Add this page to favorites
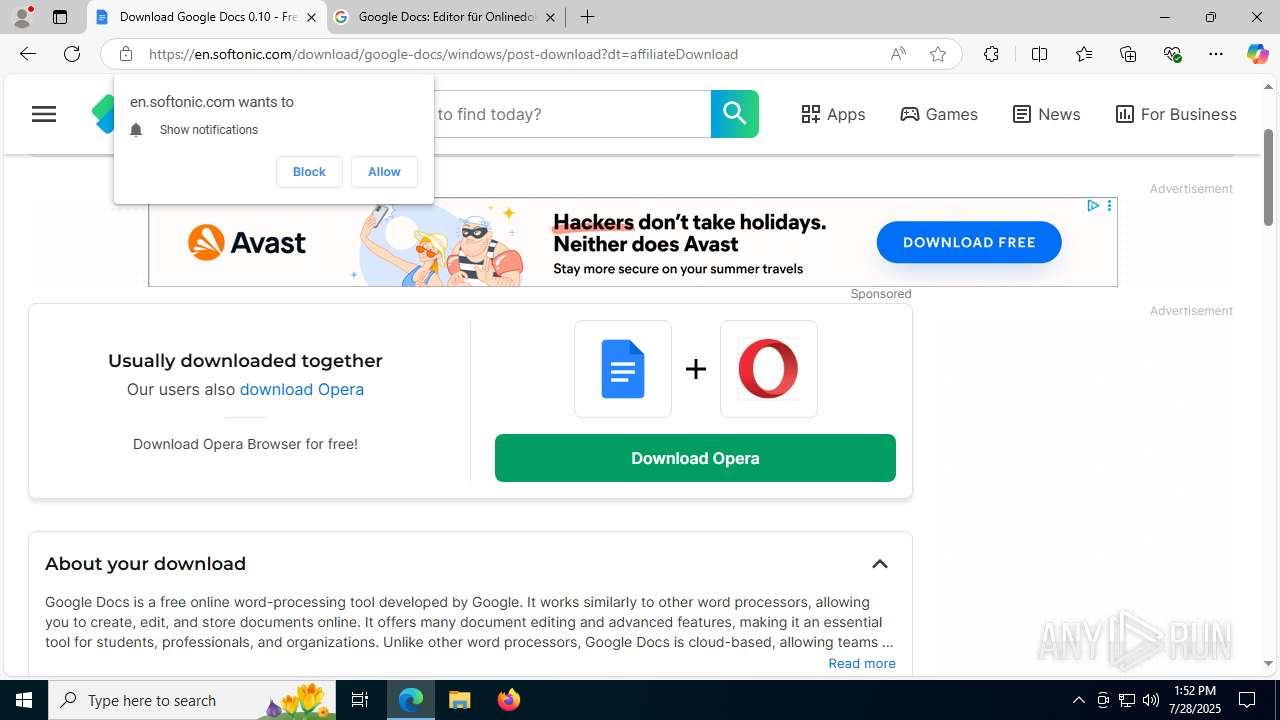1280x720 pixels. (x=938, y=54)
